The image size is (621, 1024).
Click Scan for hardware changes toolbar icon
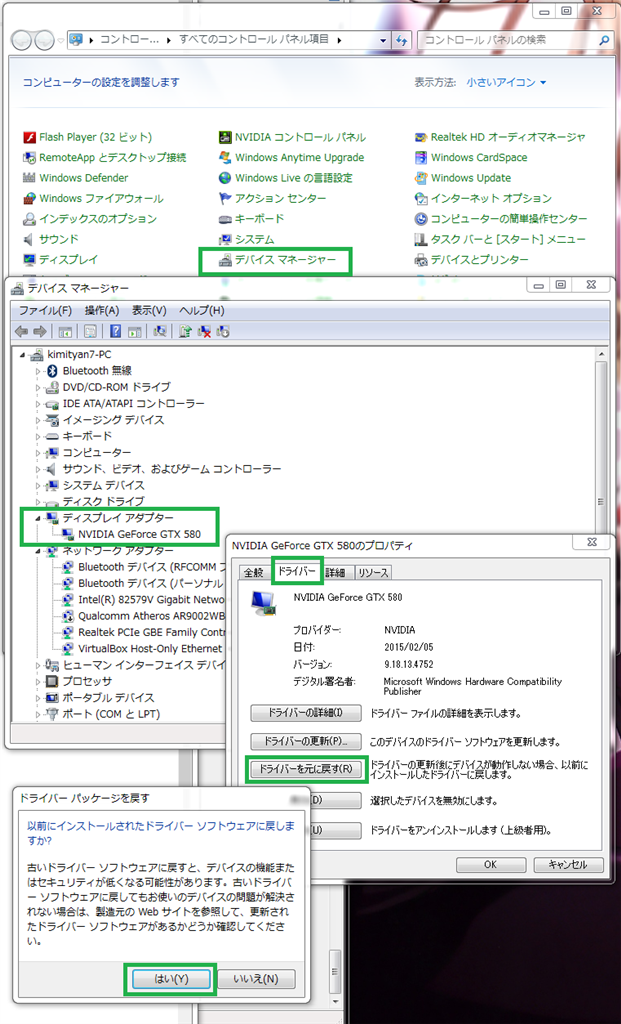[159, 331]
